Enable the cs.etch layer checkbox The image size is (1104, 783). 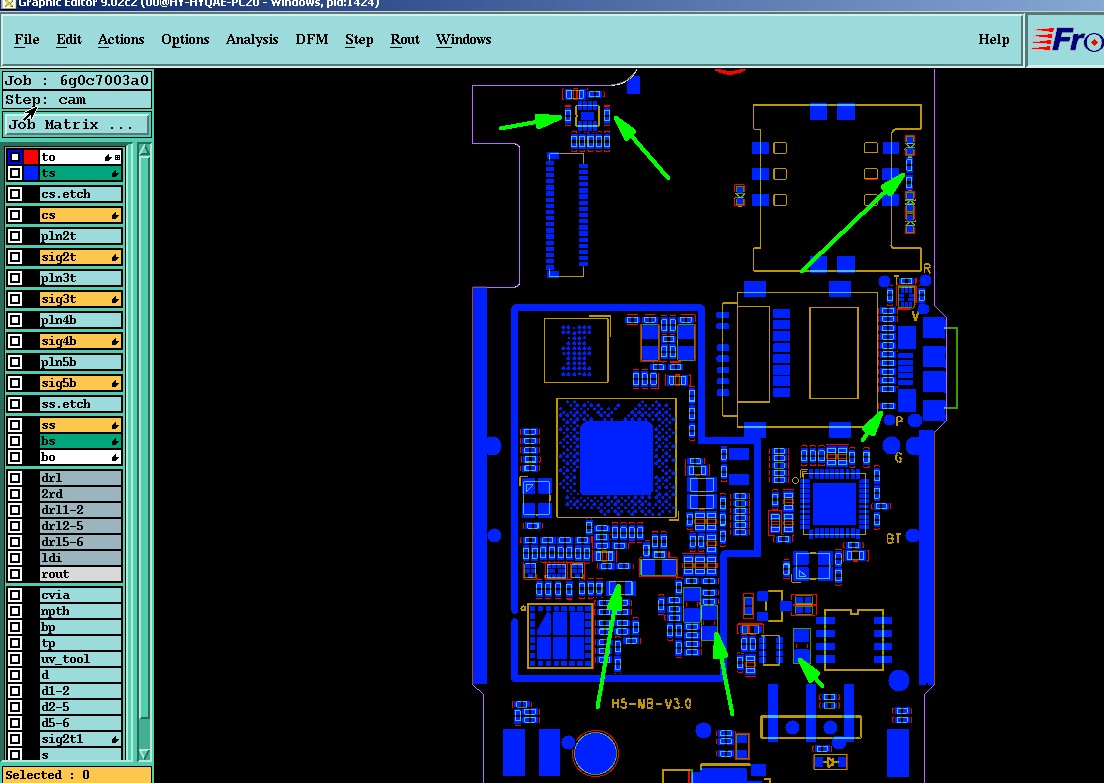tap(15, 194)
